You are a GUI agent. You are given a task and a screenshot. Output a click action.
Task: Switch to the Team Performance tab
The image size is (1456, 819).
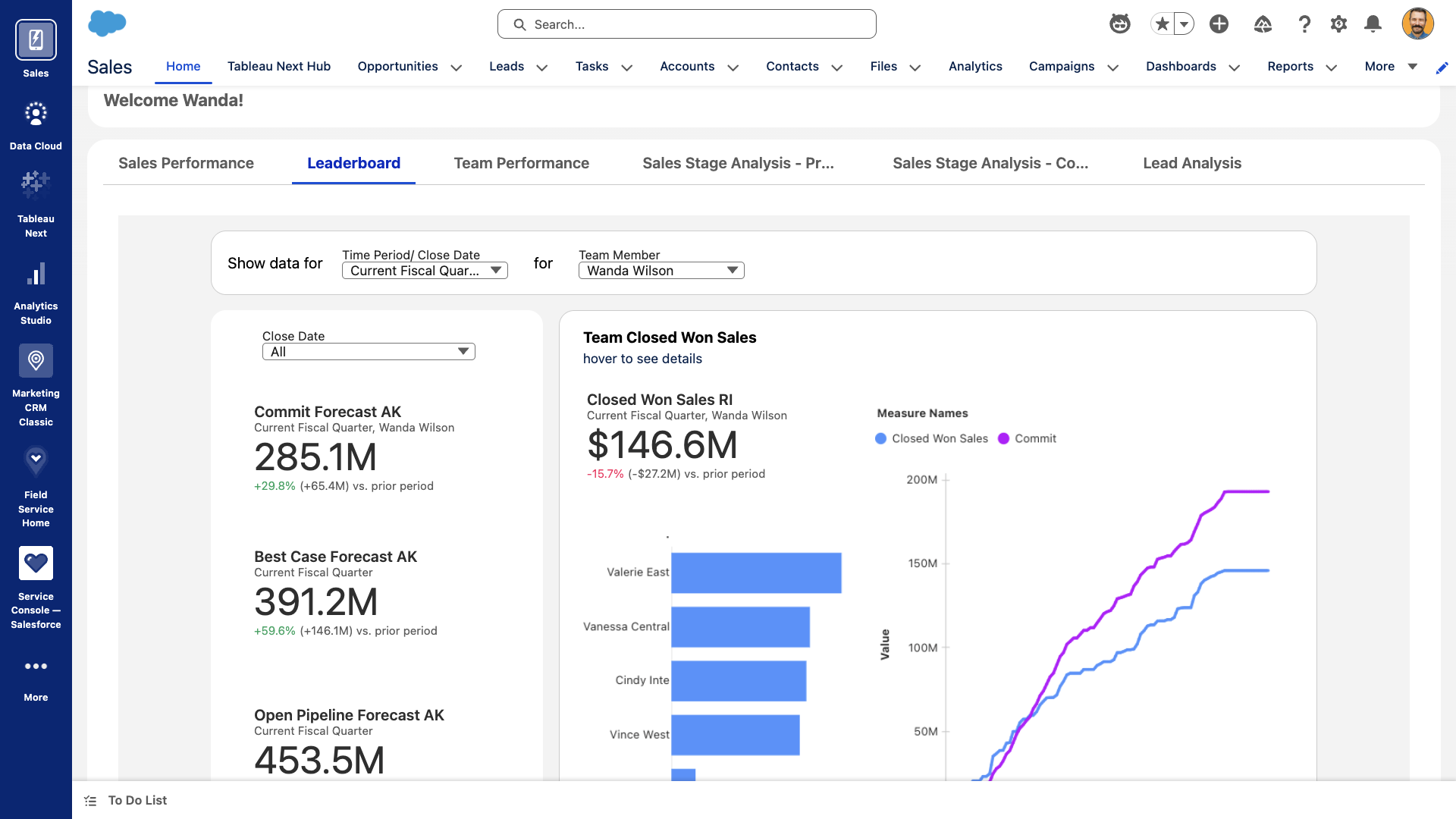tap(521, 163)
